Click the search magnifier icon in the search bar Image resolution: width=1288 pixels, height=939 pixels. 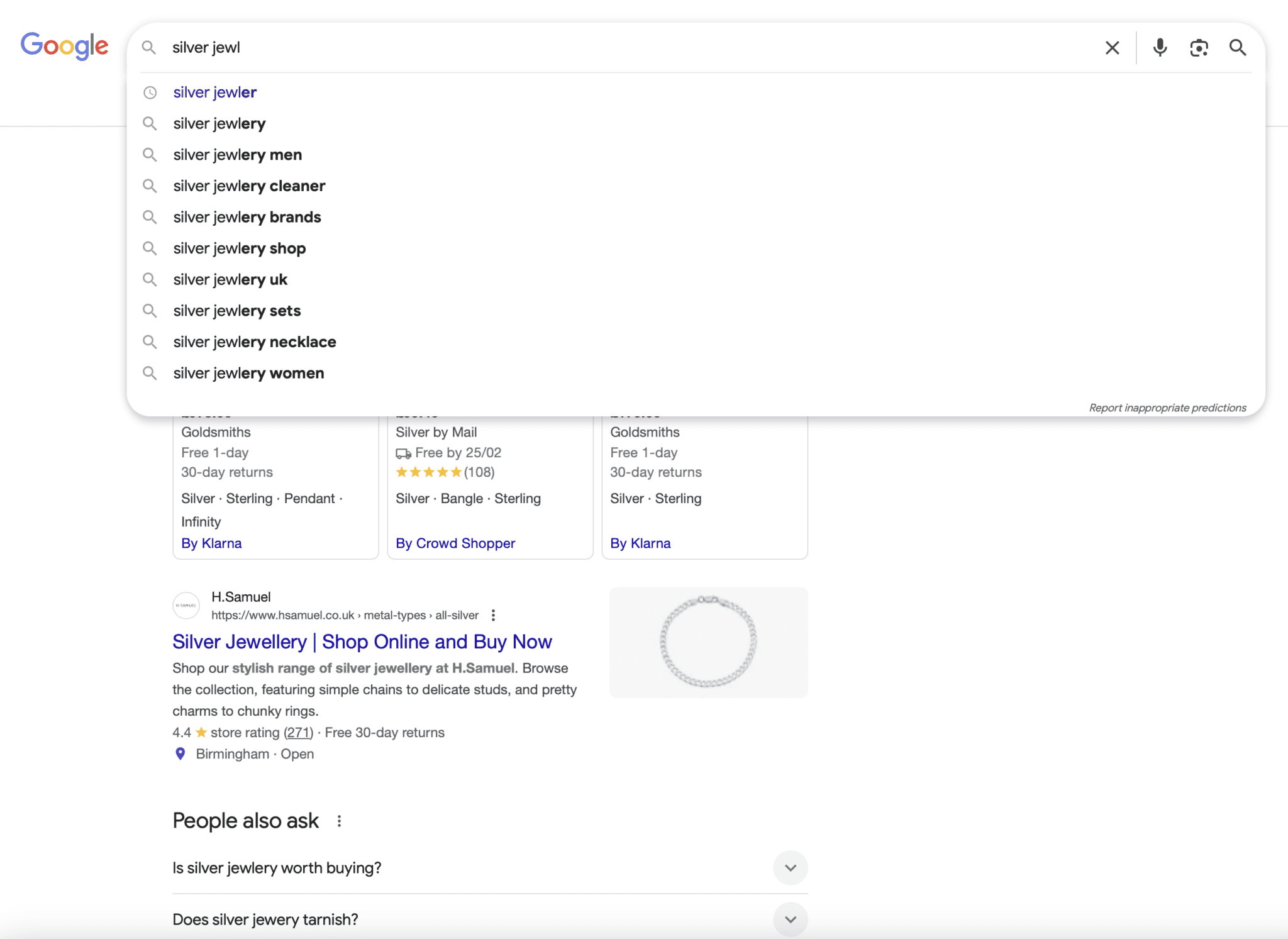tap(1236, 47)
